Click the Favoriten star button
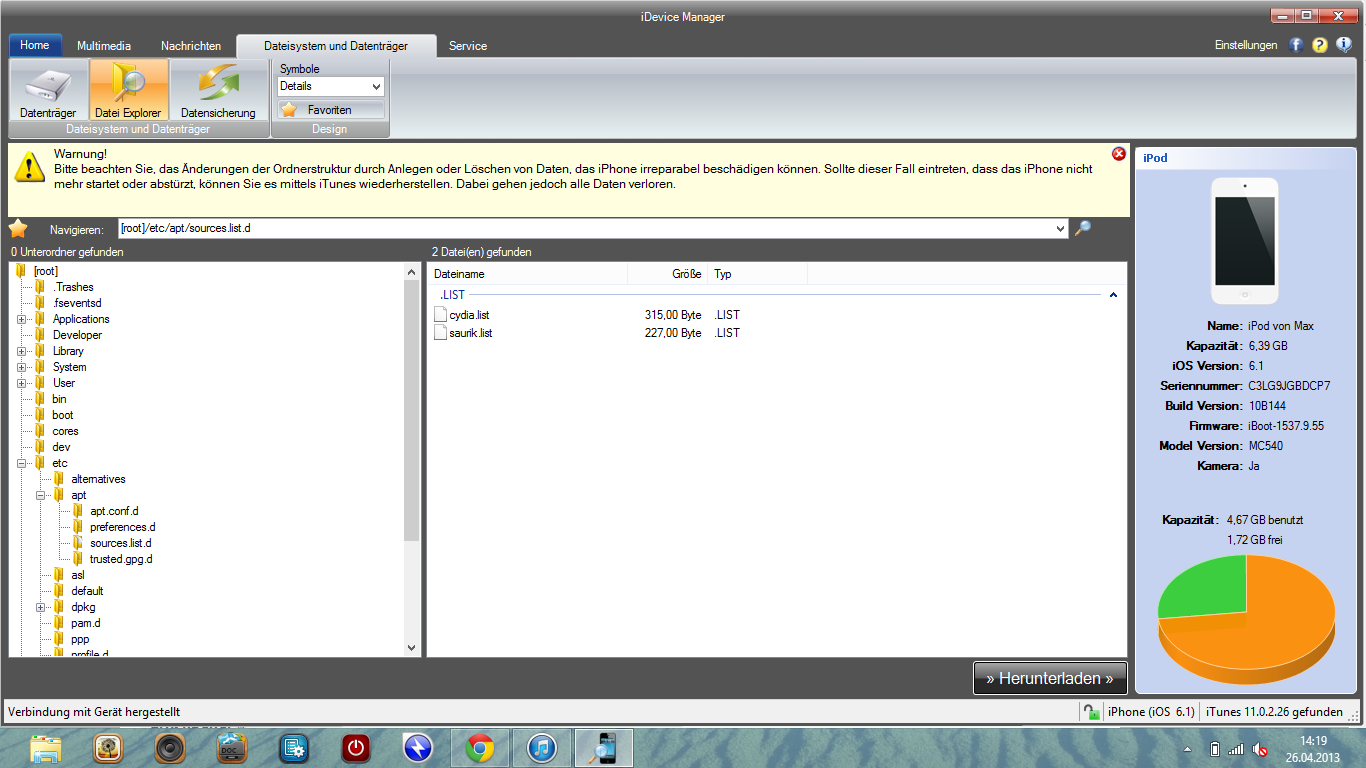 (331, 110)
